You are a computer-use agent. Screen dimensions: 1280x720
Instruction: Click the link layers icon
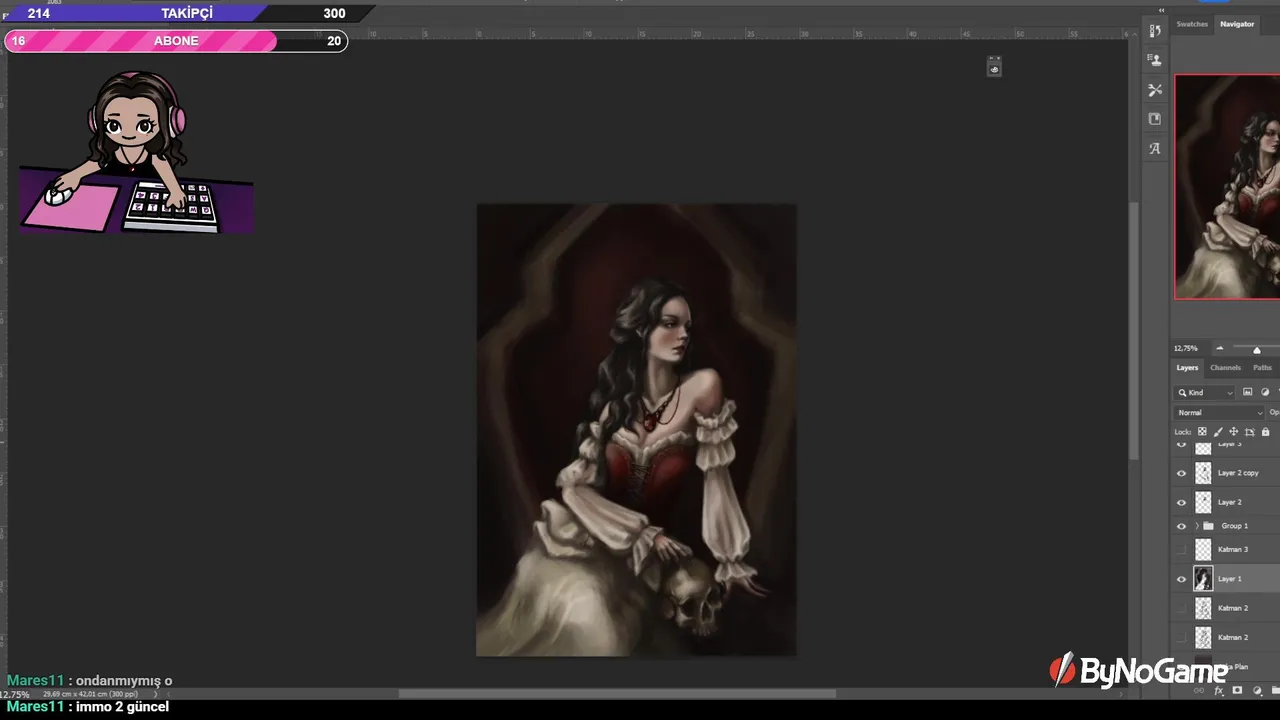(1201, 690)
